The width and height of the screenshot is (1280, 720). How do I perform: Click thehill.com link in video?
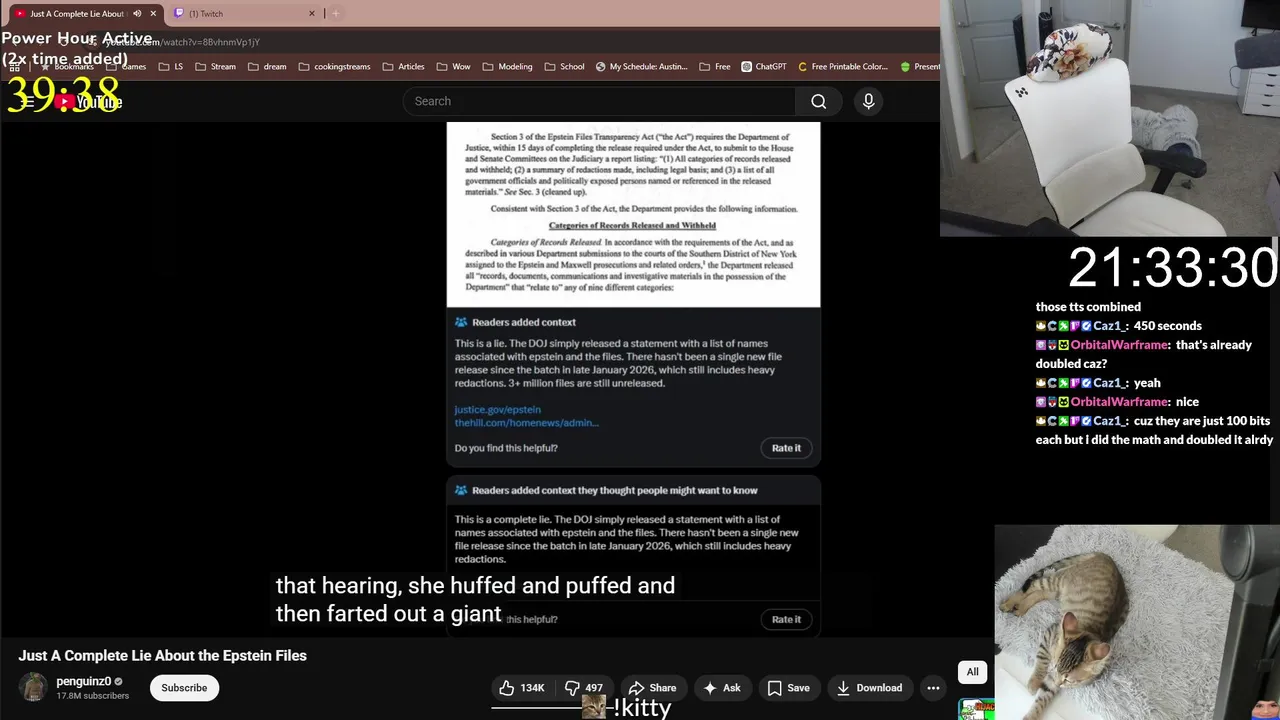526,423
